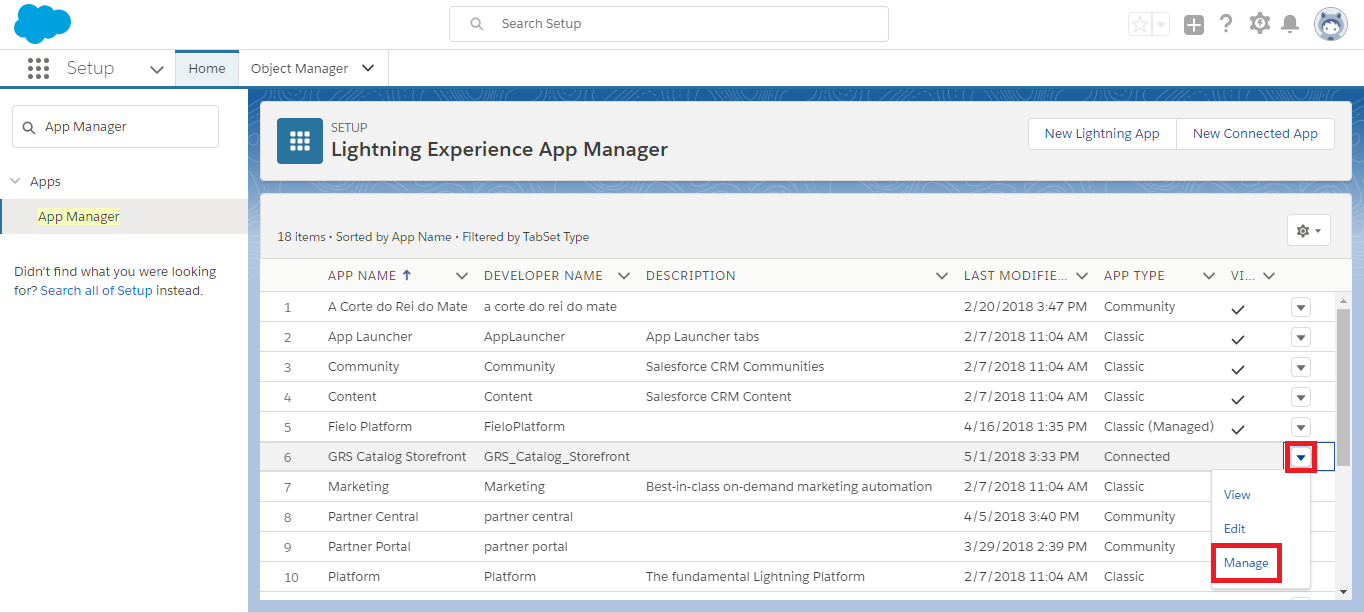
Task: Click the New Connected App button
Action: point(1255,134)
